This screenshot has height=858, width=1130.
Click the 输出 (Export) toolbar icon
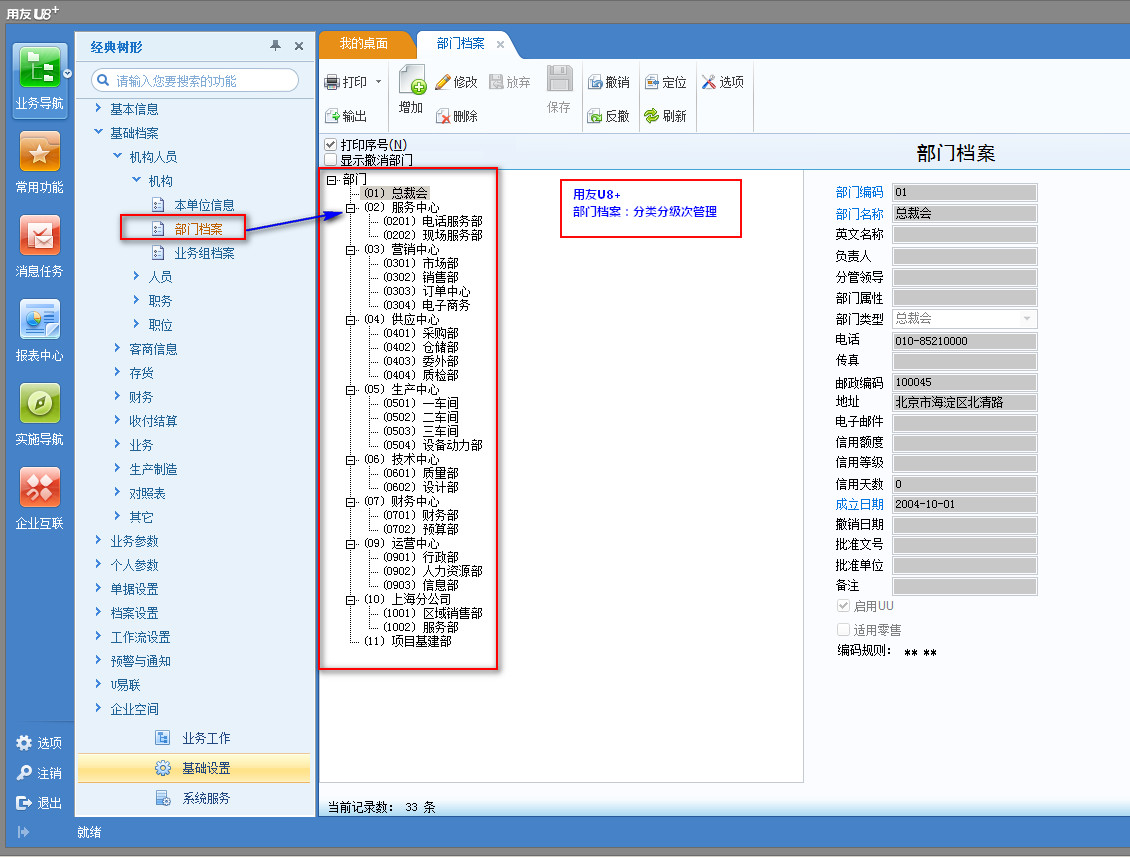click(x=332, y=116)
